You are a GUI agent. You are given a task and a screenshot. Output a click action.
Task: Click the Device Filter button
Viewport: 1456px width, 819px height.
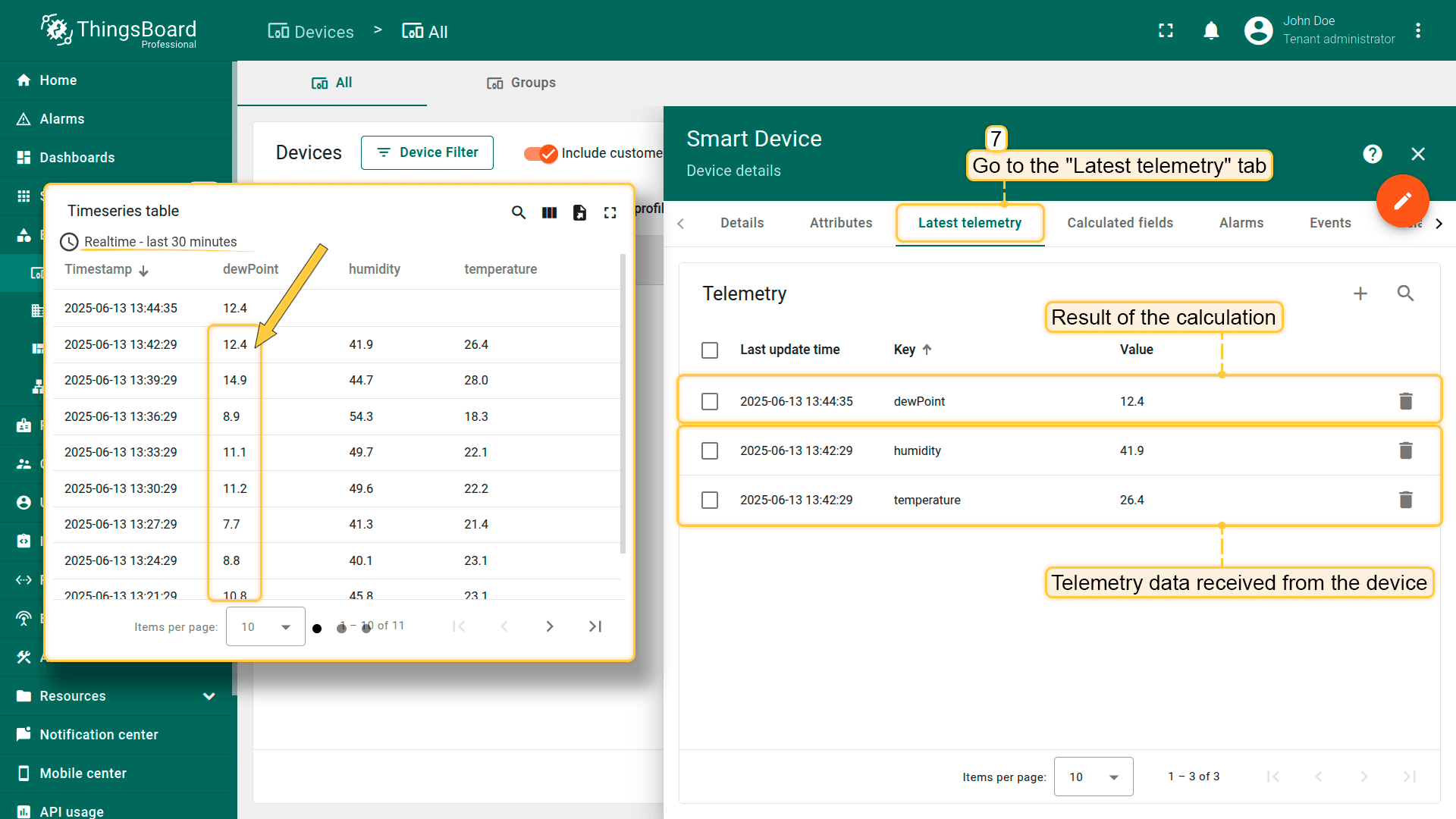pyautogui.click(x=427, y=152)
